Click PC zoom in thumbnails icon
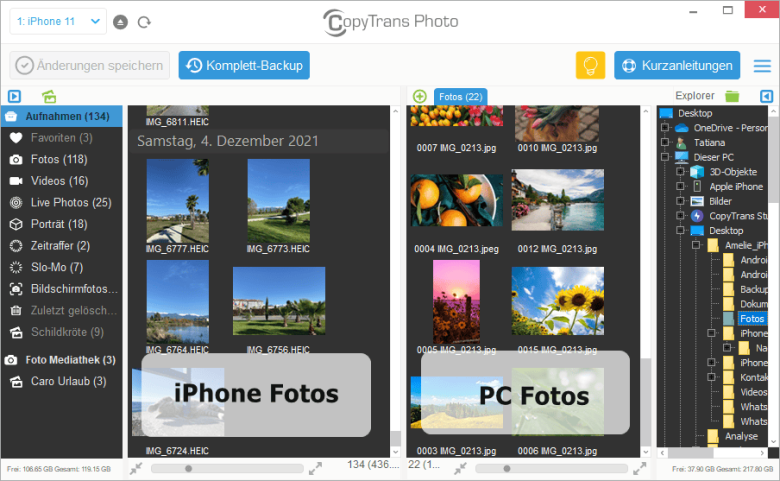This screenshot has height=481, width=780. [x=640, y=469]
